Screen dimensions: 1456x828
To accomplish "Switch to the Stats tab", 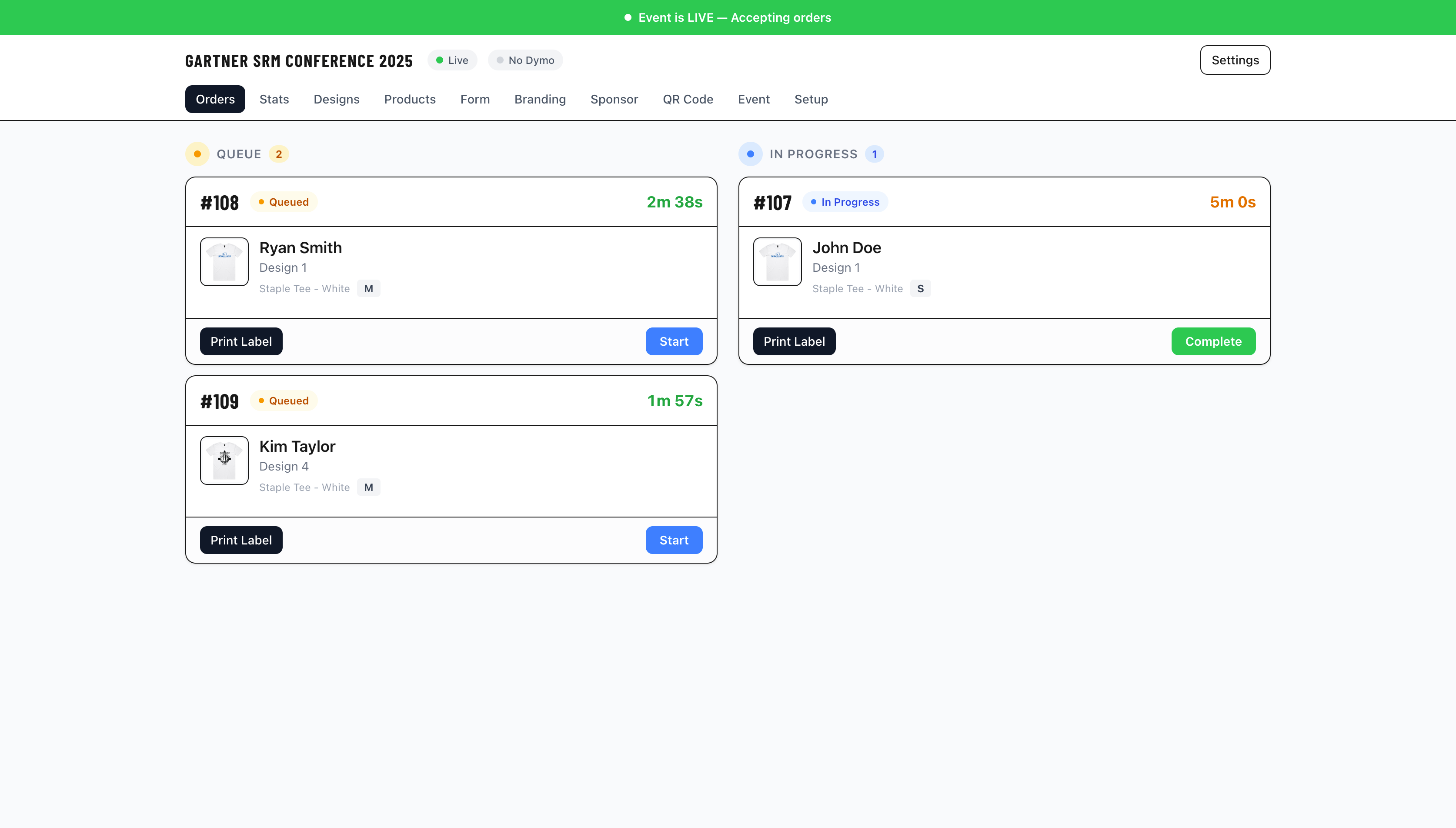I will click(274, 99).
